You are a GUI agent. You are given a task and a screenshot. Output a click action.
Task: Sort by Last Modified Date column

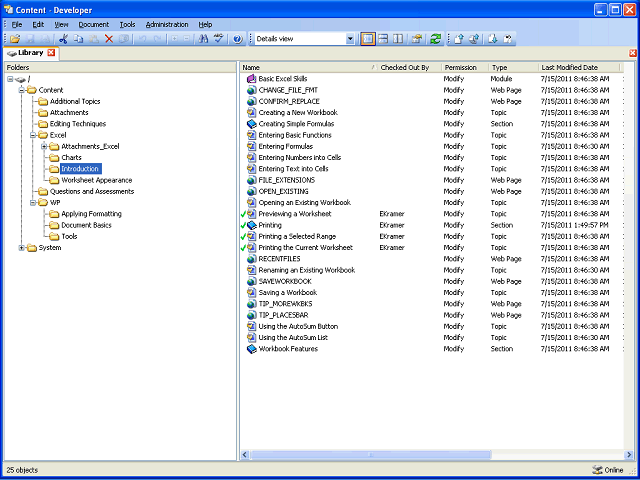(x=579, y=68)
